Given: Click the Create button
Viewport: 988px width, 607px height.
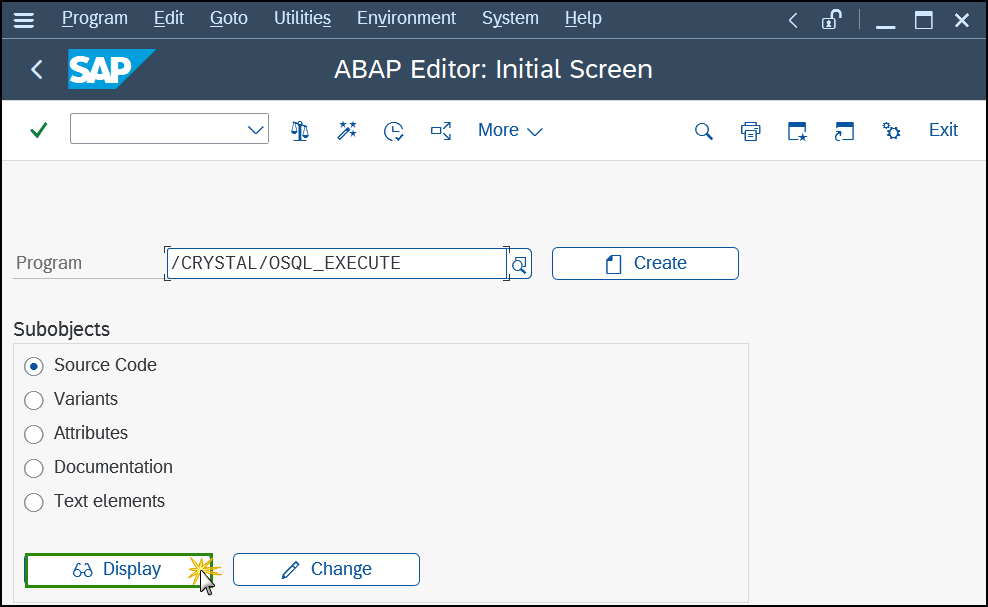Looking at the screenshot, I should point(645,263).
